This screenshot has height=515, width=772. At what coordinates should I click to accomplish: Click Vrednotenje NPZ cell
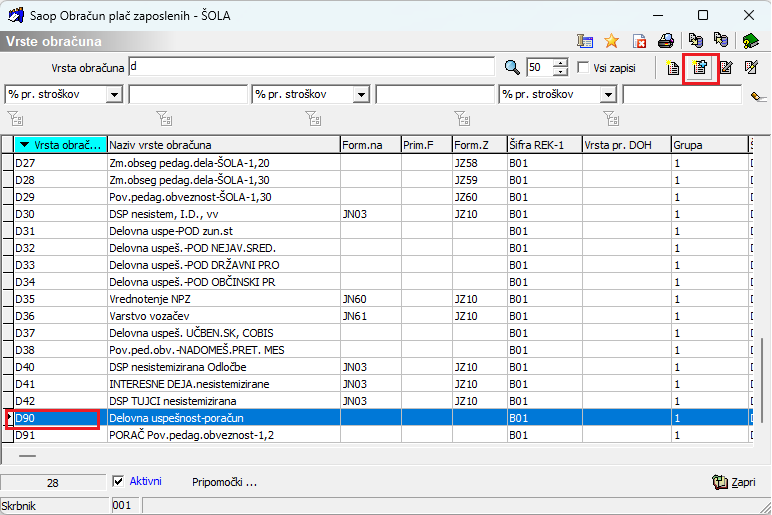click(x=224, y=299)
